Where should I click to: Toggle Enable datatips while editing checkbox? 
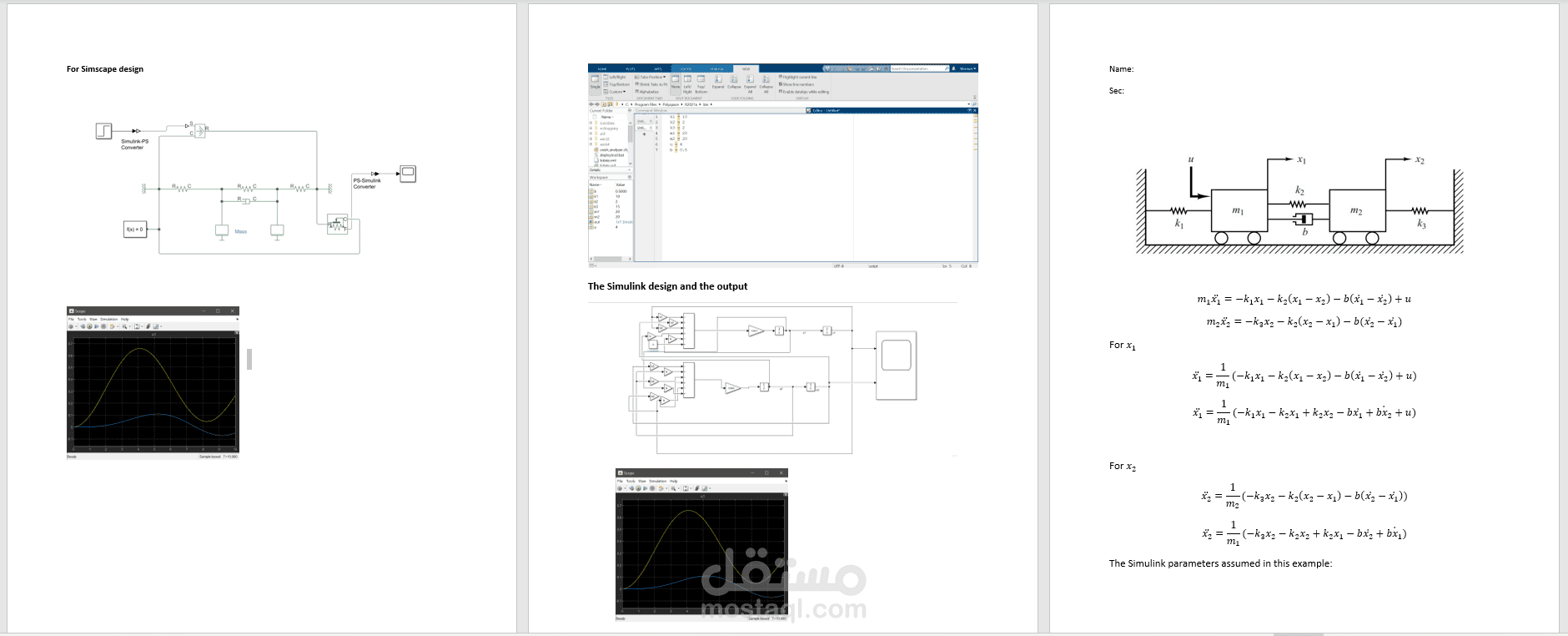pos(781,91)
